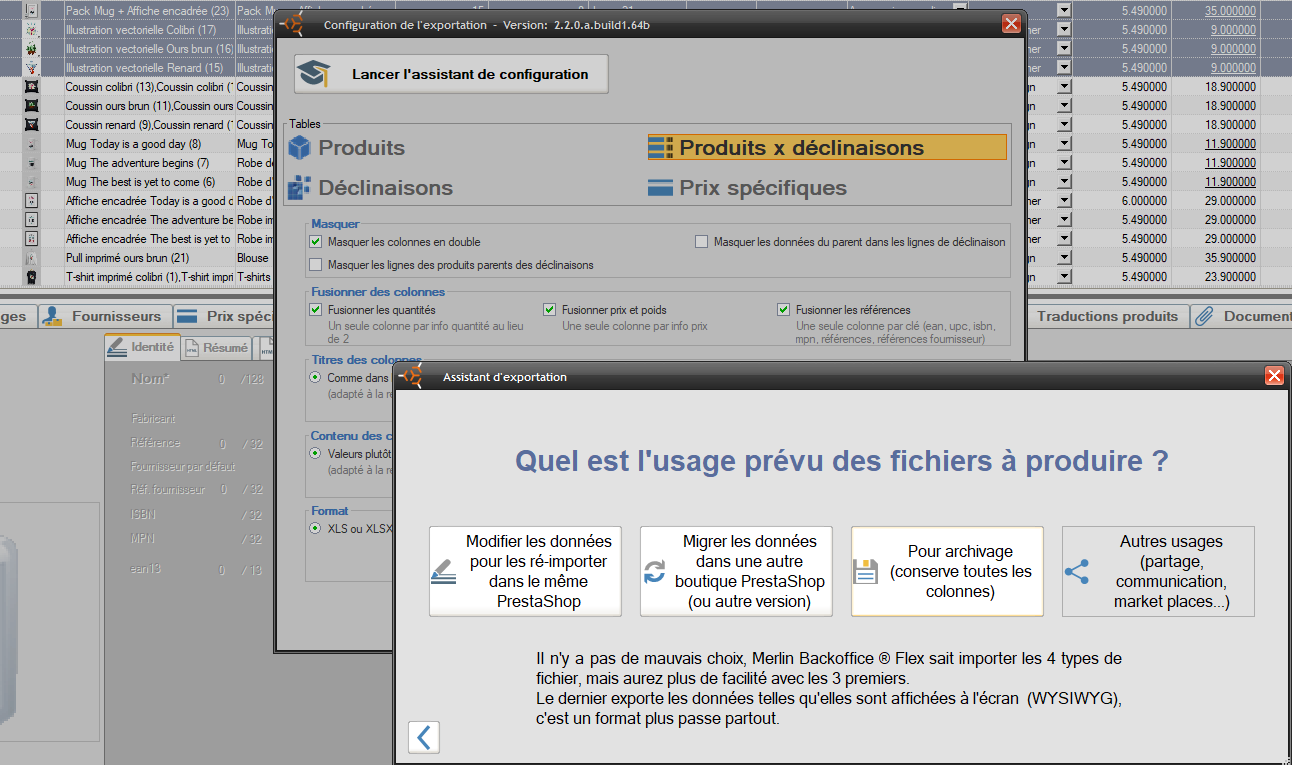Launch the configuration assistant
The image size is (1292, 765).
click(451, 74)
